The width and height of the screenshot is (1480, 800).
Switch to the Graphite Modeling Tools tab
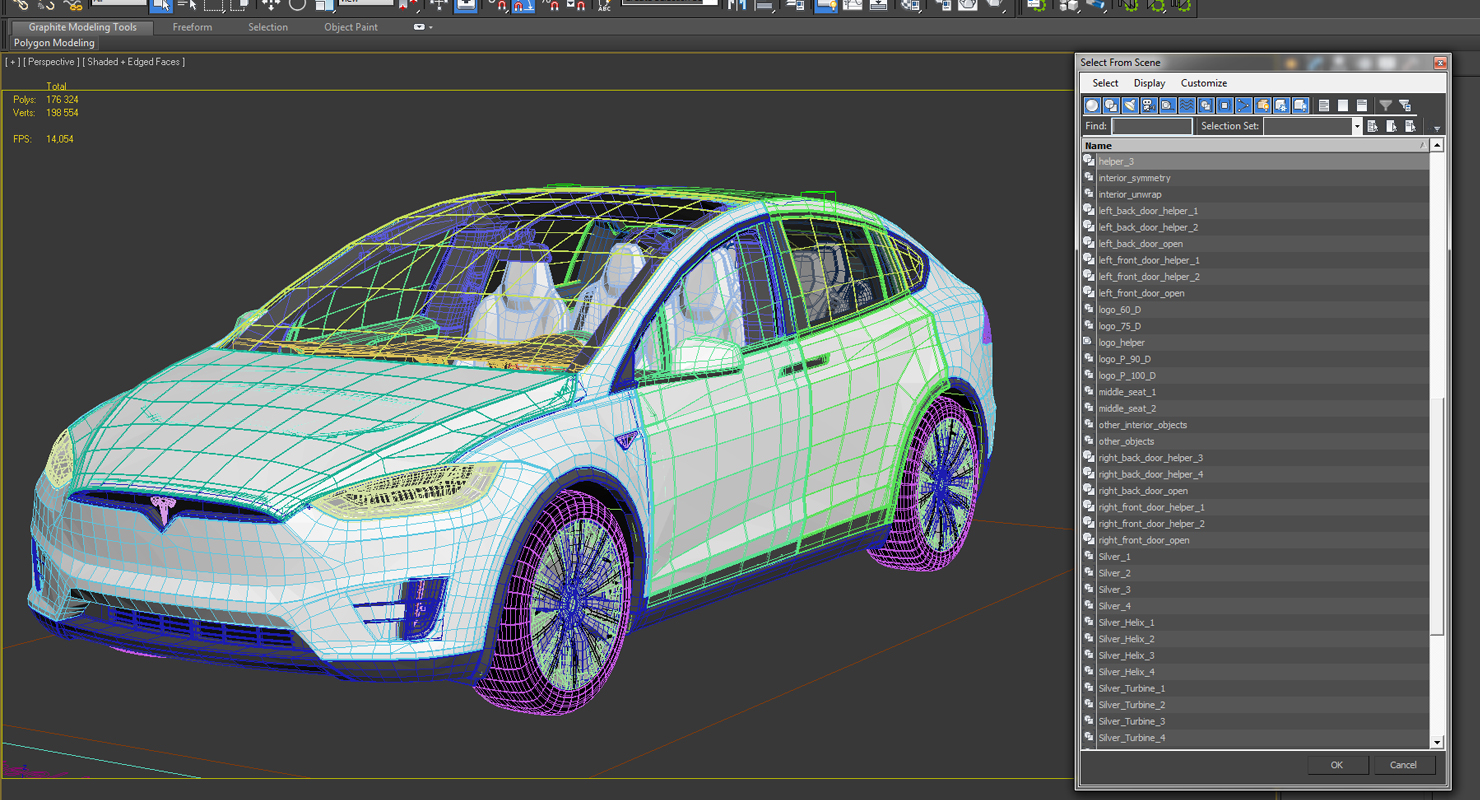click(82, 27)
